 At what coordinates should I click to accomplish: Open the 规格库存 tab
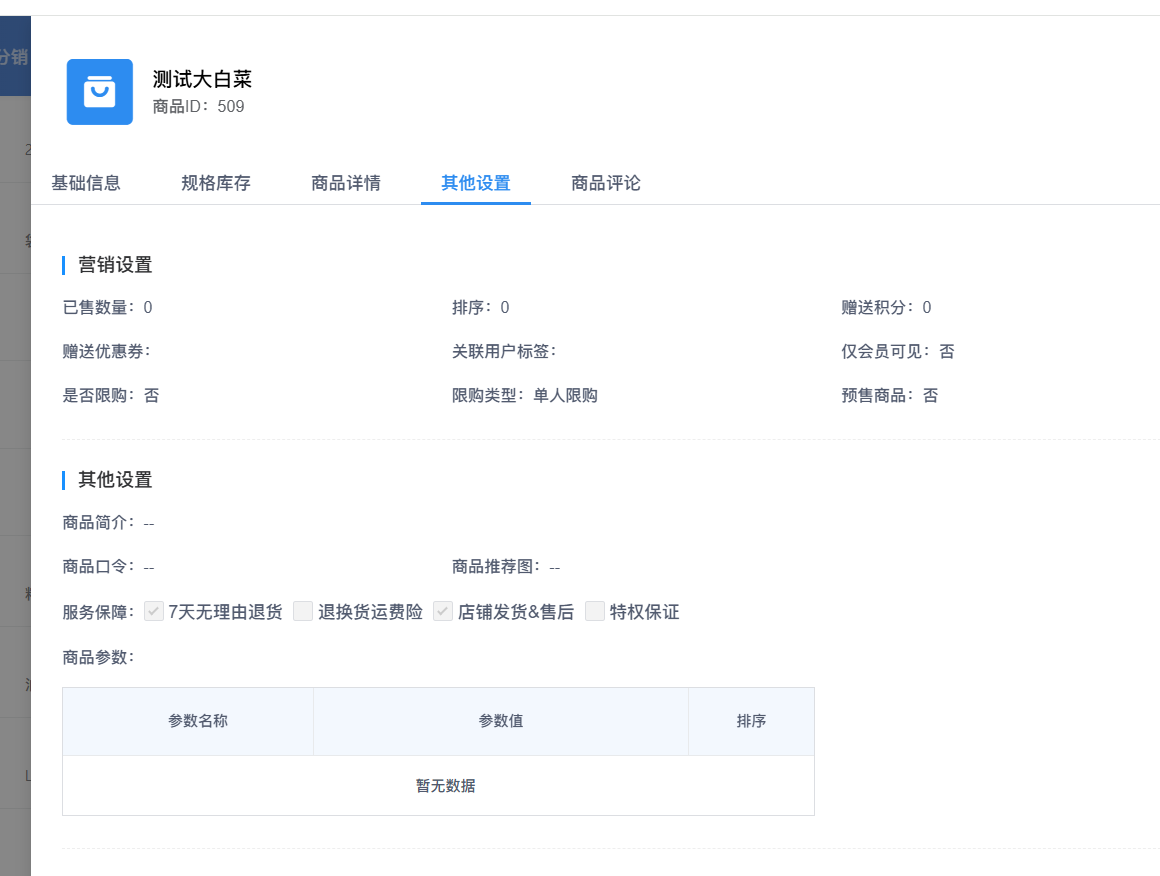(x=215, y=183)
